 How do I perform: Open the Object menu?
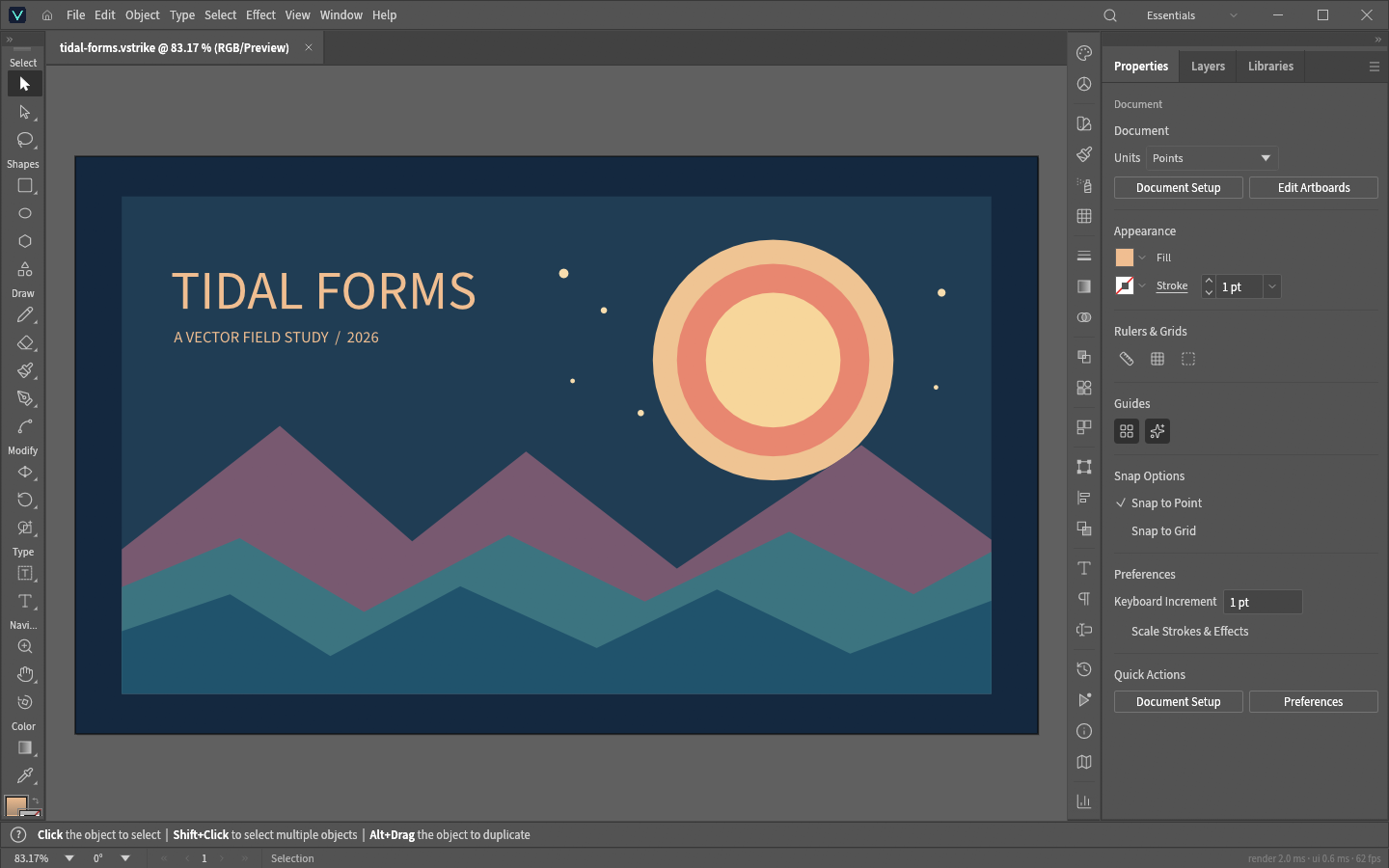point(143,15)
